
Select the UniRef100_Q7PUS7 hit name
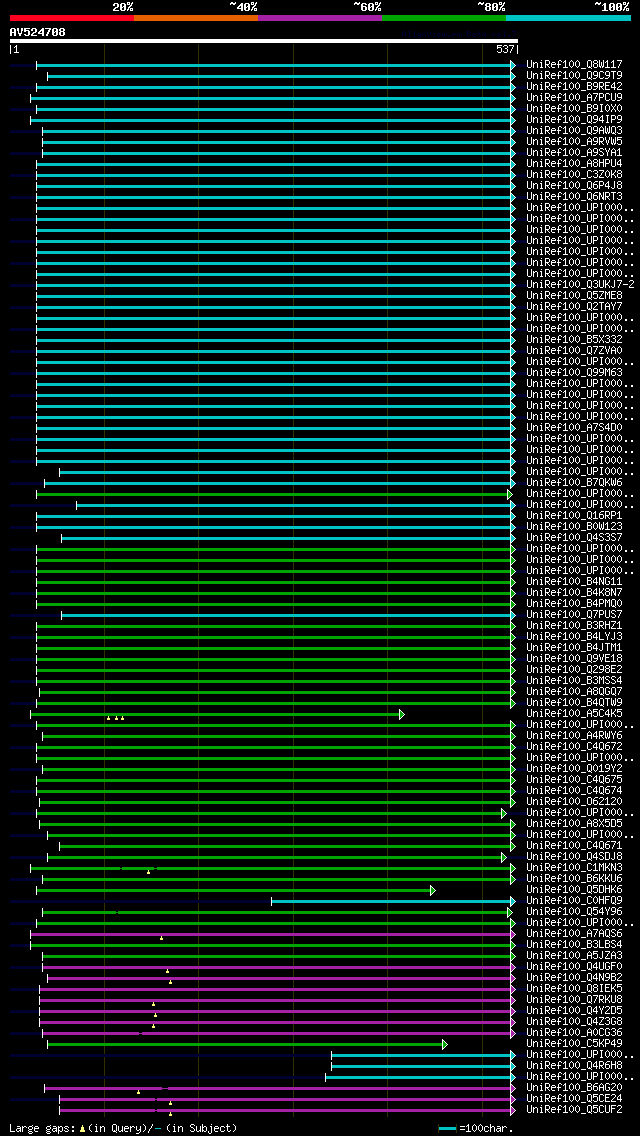pyautogui.click(x=574, y=615)
